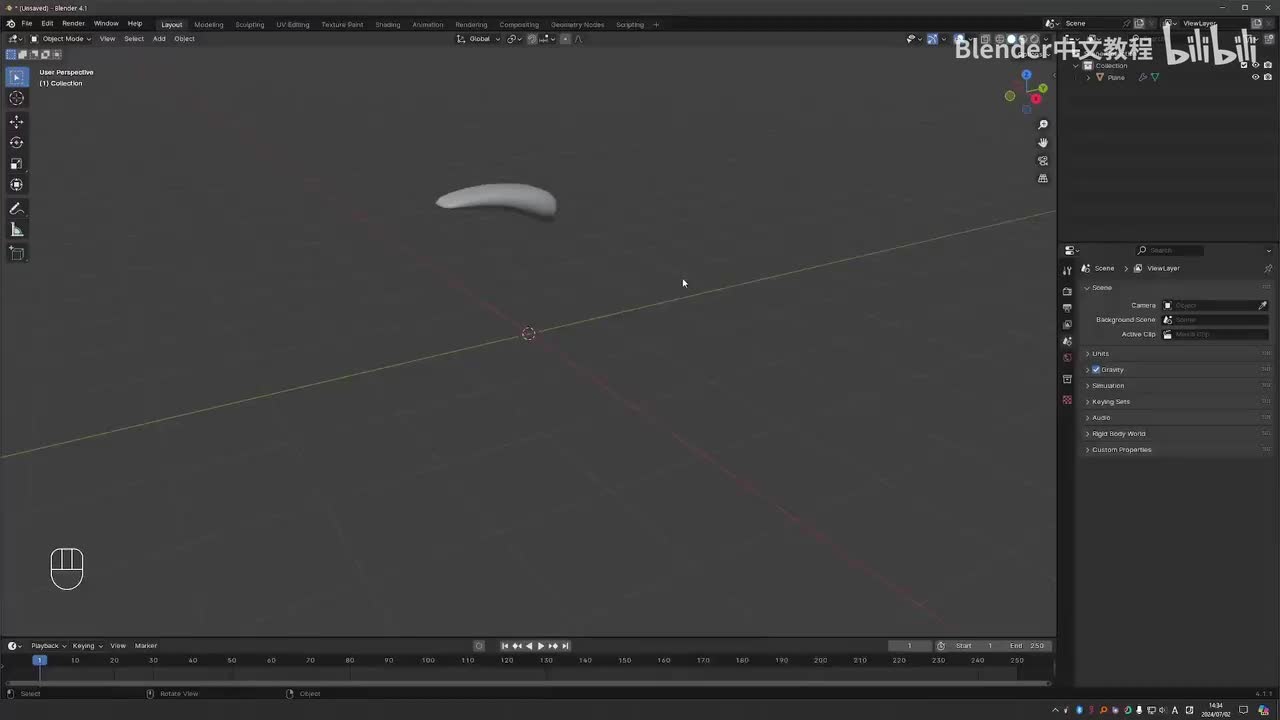This screenshot has height=720, width=1280.
Task: Open the World properties tab
Action: 1067,358
